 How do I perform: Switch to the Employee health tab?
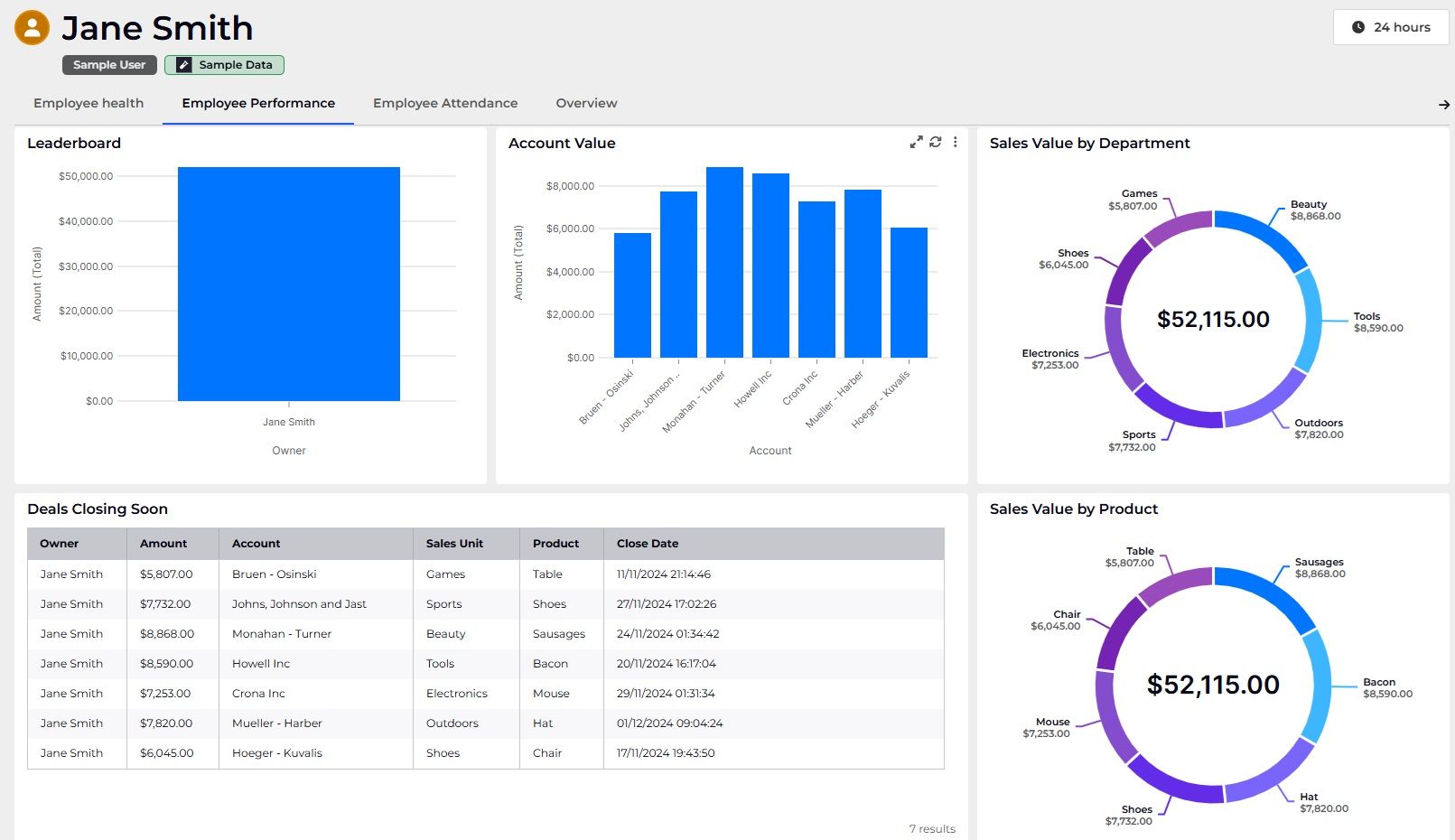[89, 103]
